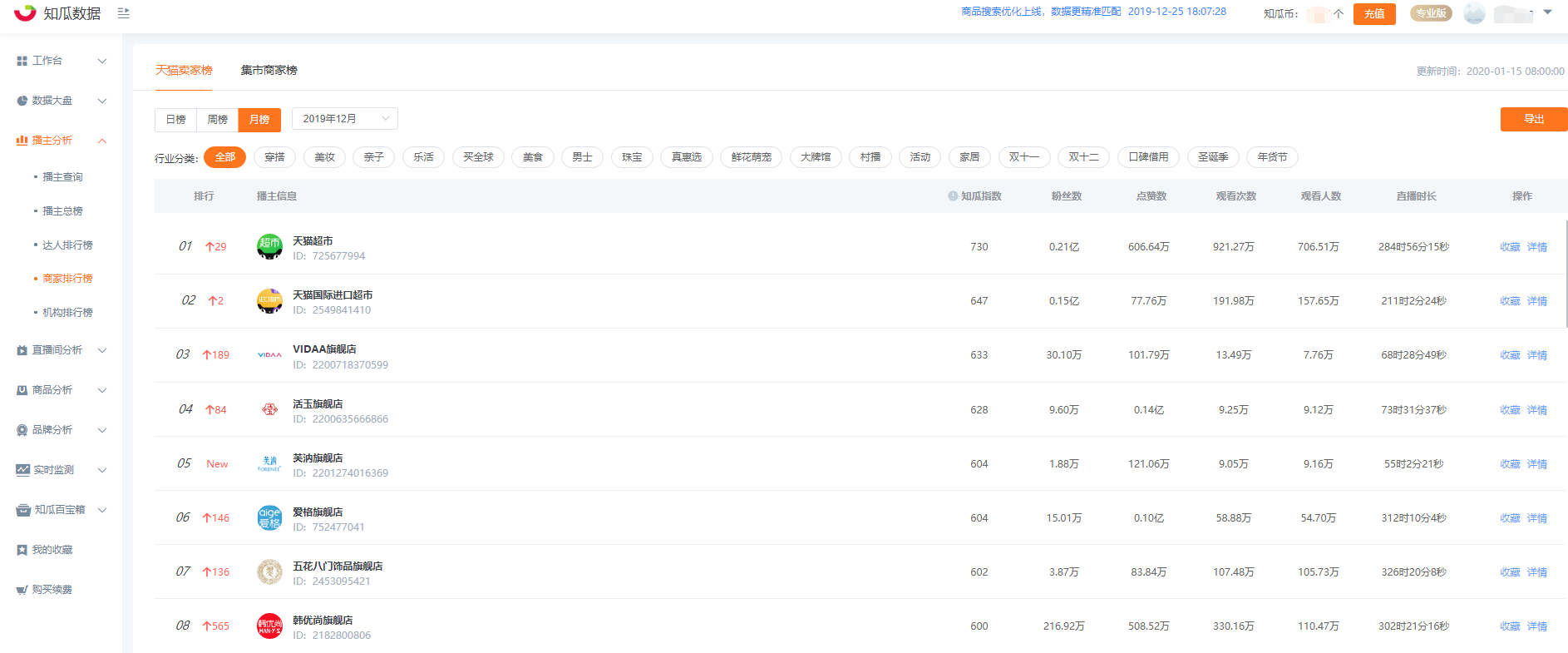This screenshot has height=653, width=1568.
Task: Click the 工作台 grid icon
Action: tap(22, 61)
